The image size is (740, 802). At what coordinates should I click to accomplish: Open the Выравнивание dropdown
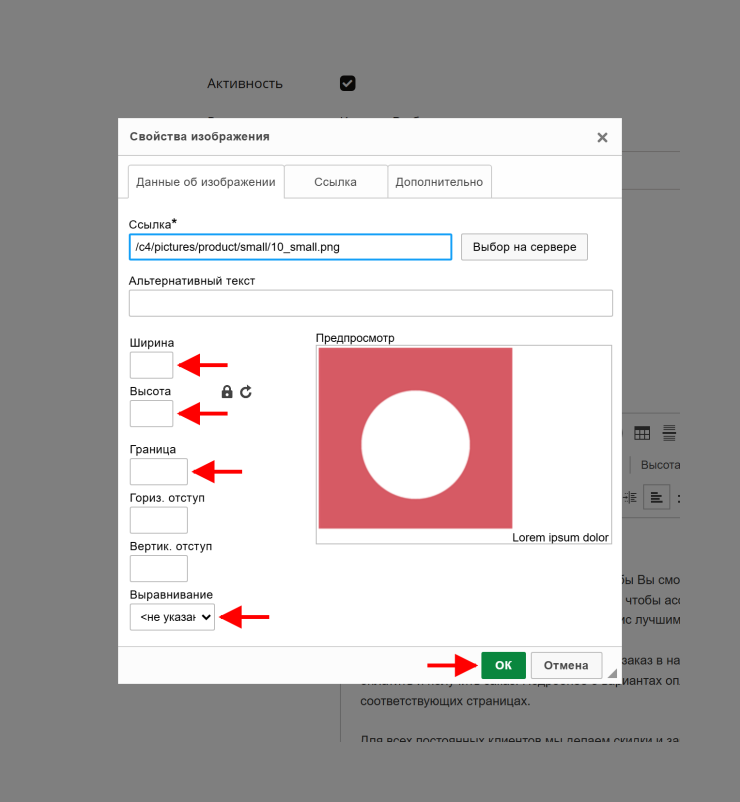pos(172,617)
